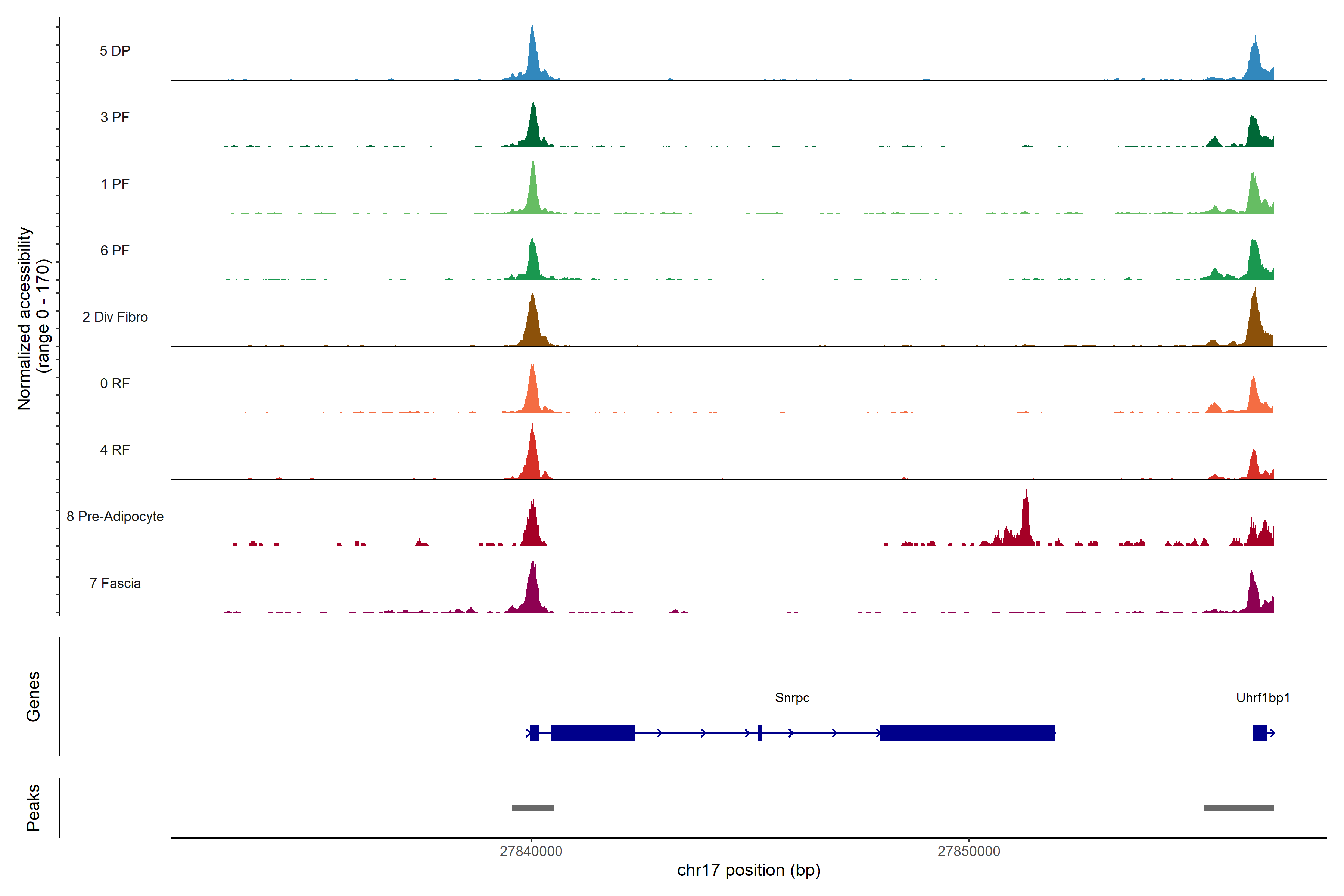Viewport: 1344px width, 896px height.
Task: Click the large last exon of Snrpc
Action: click(967, 732)
